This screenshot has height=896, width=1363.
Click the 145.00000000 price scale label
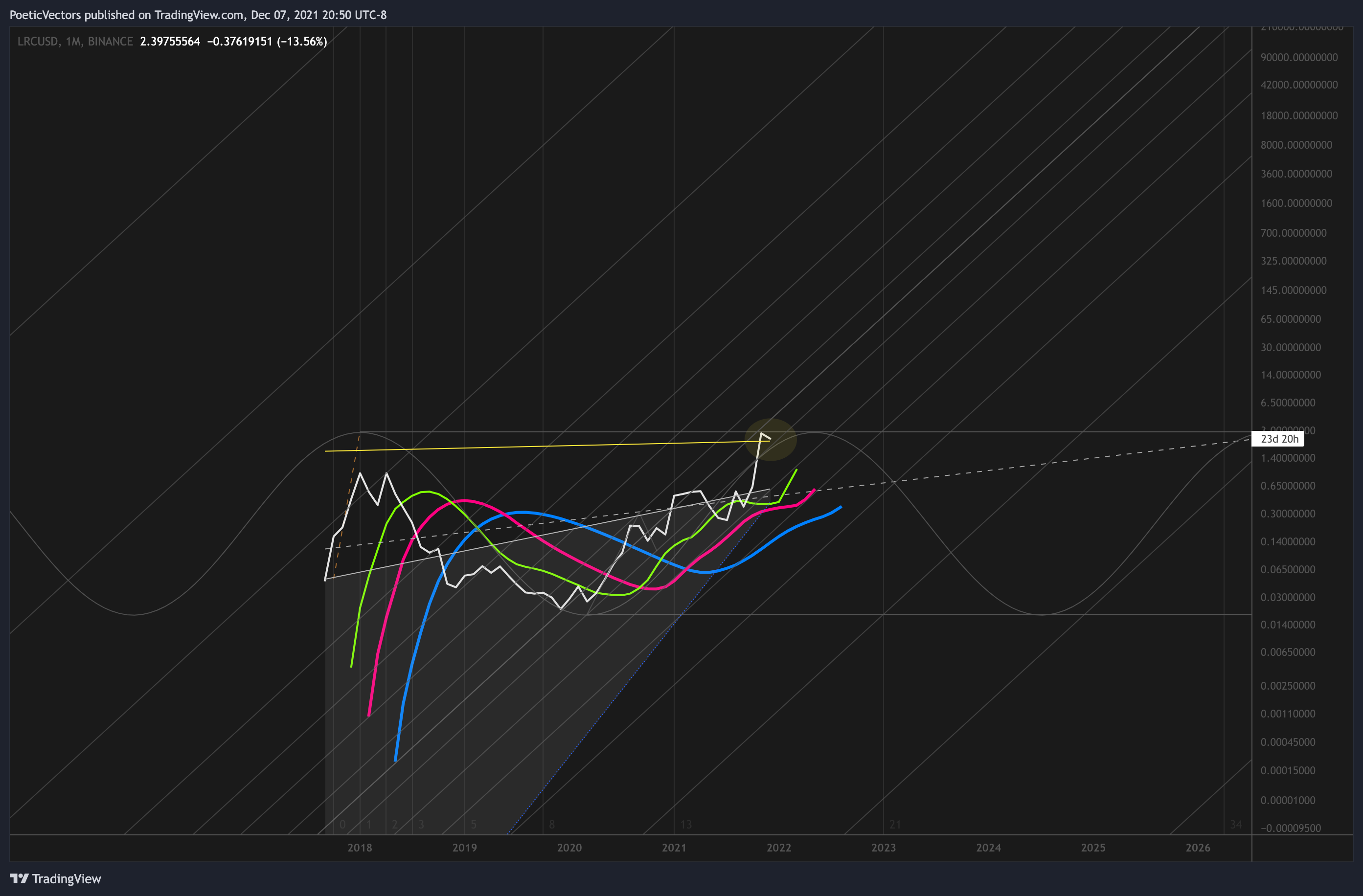(1293, 290)
